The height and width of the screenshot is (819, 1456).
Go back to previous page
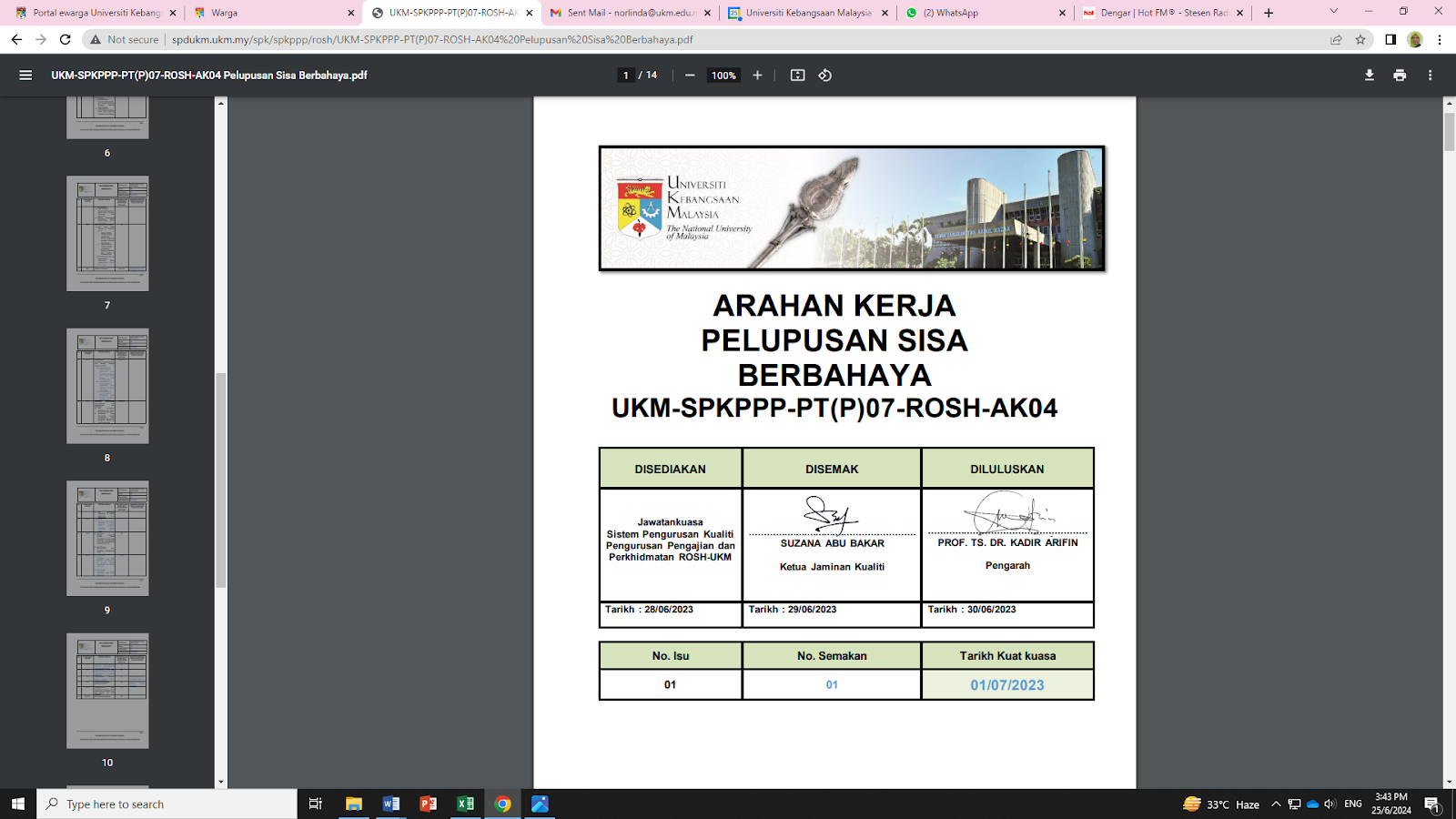point(16,39)
